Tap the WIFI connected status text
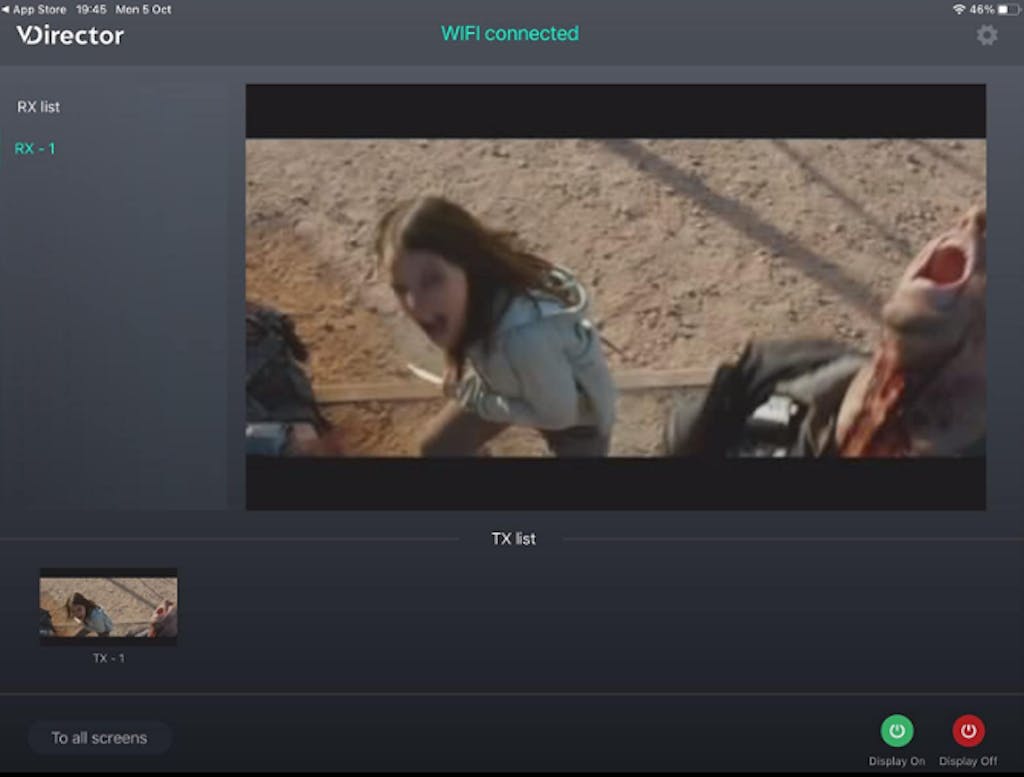Screen dimensions: 1024x777 (510, 34)
